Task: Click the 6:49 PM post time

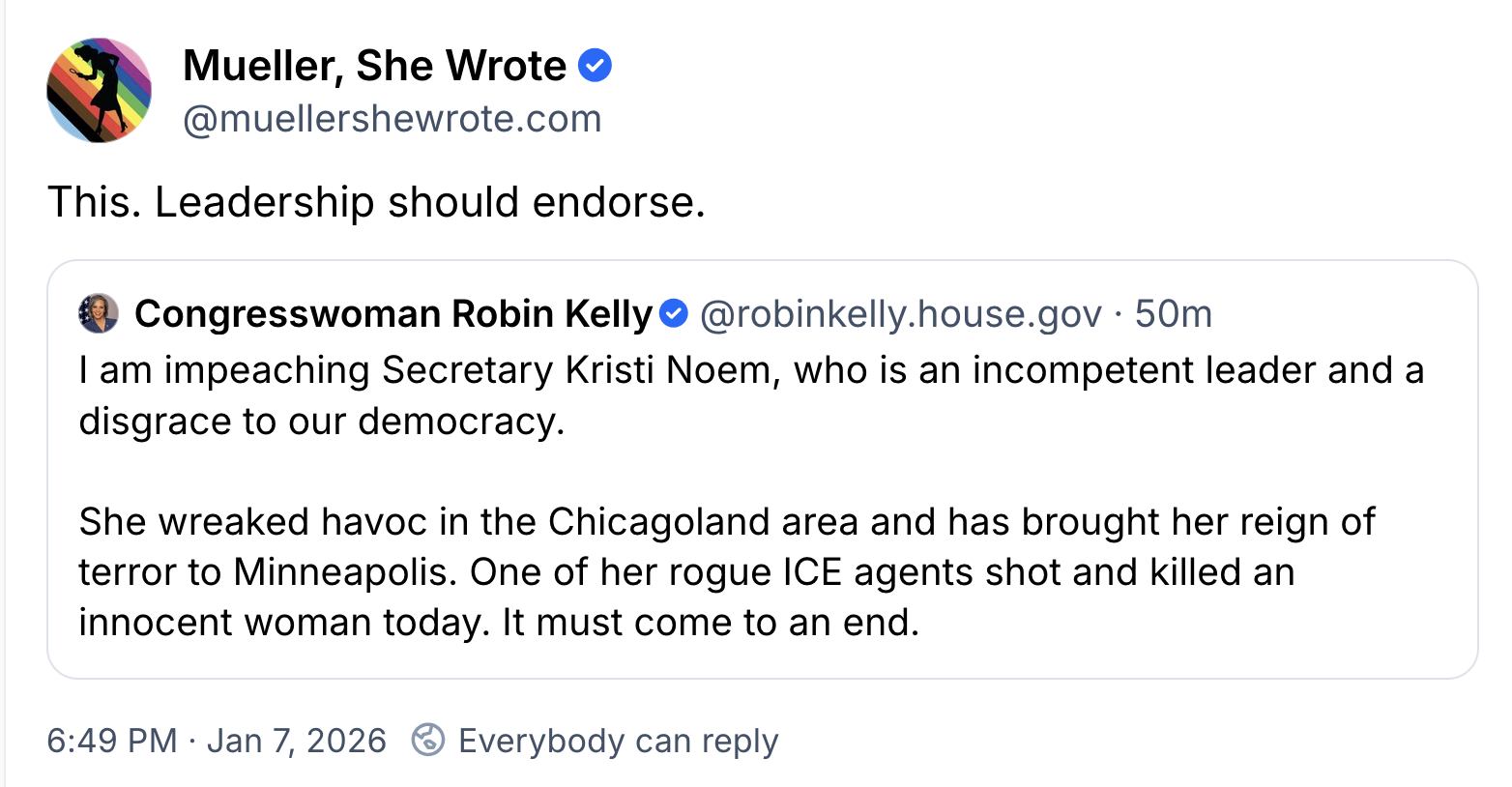Action: [x=112, y=741]
